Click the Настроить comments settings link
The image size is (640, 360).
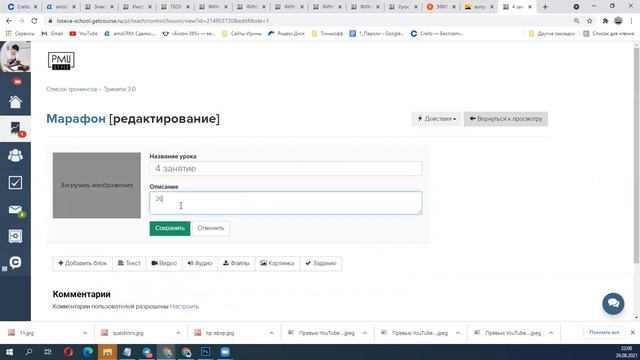(184, 306)
